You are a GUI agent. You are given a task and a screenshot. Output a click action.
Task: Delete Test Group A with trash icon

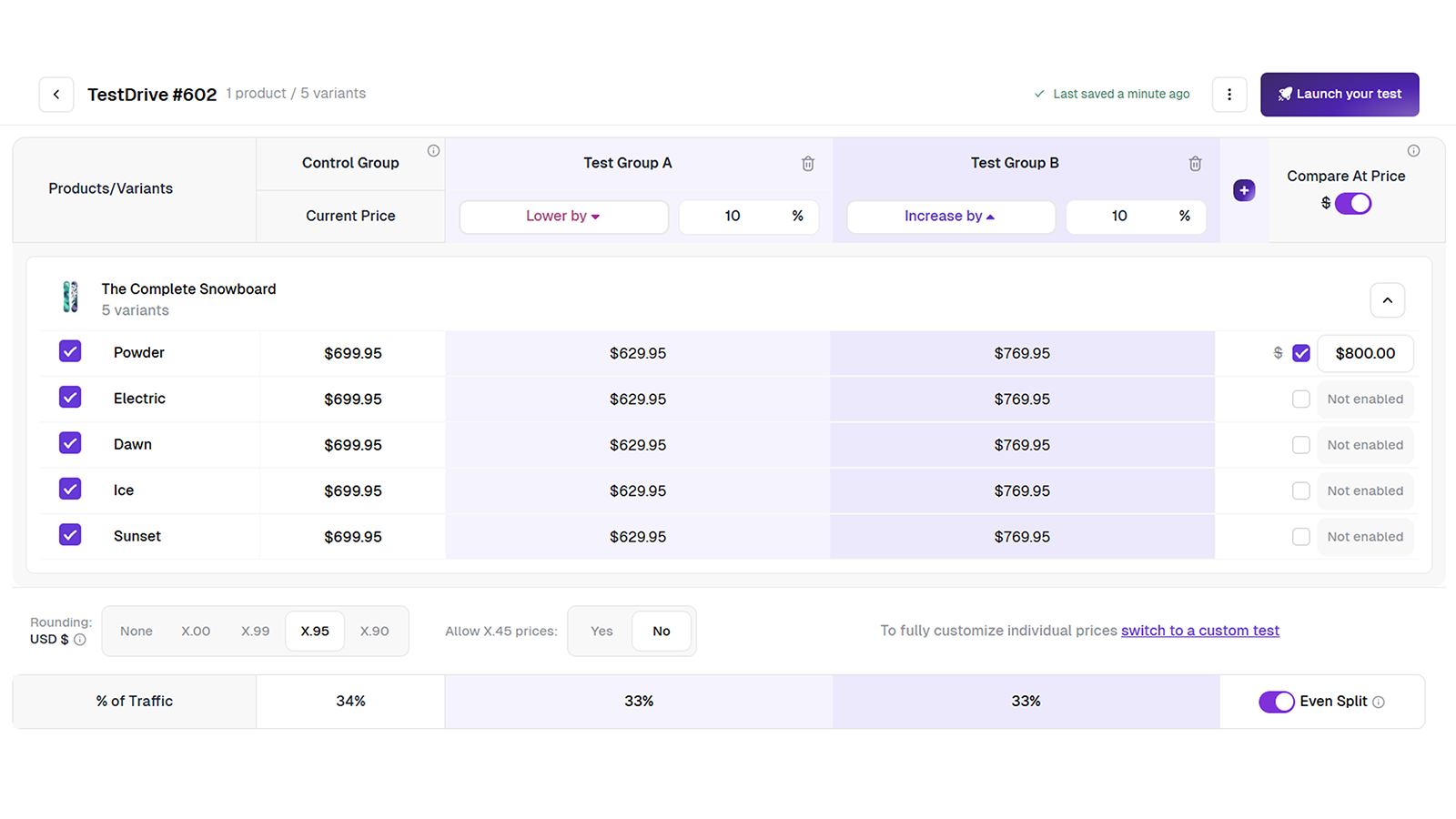[808, 164]
